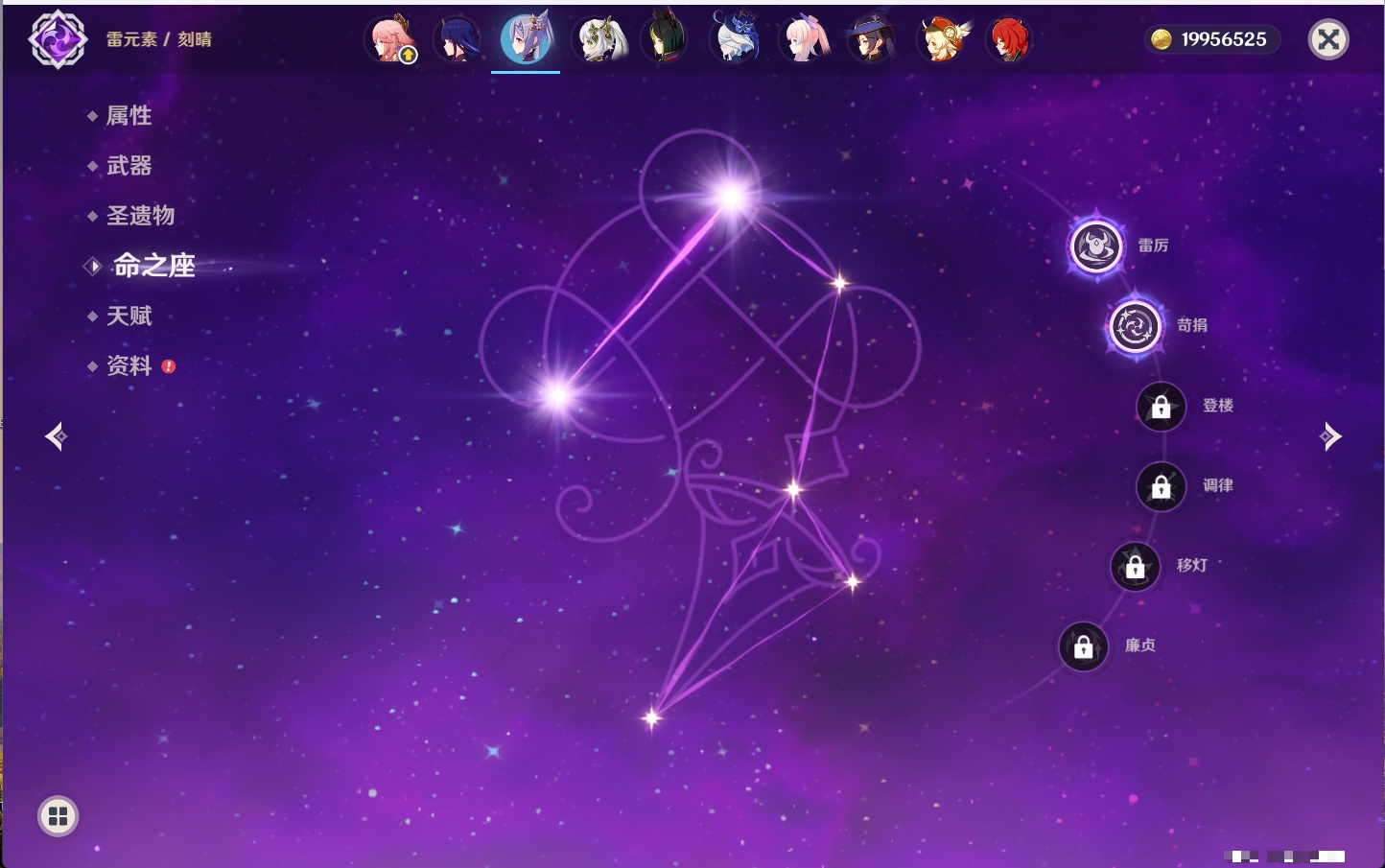Open the 武器 weapon tab
Viewport: 1385px width, 868px height.
click(129, 166)
